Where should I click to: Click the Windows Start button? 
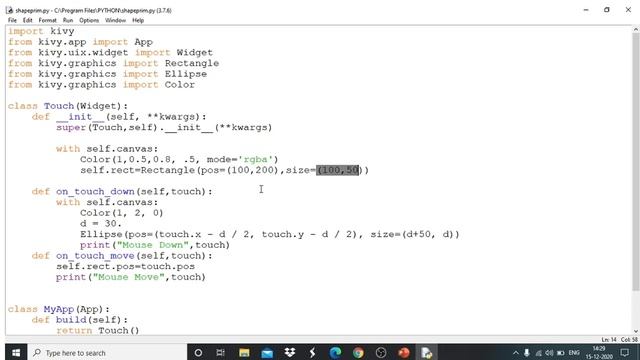[x=16, y=352]
